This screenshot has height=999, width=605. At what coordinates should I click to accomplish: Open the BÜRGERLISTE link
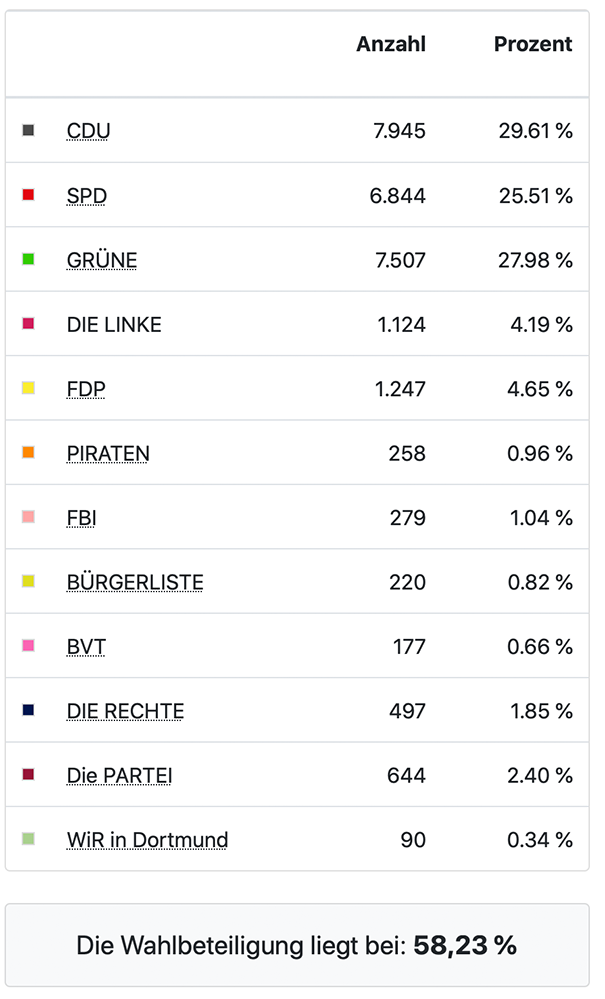point(135,582)
